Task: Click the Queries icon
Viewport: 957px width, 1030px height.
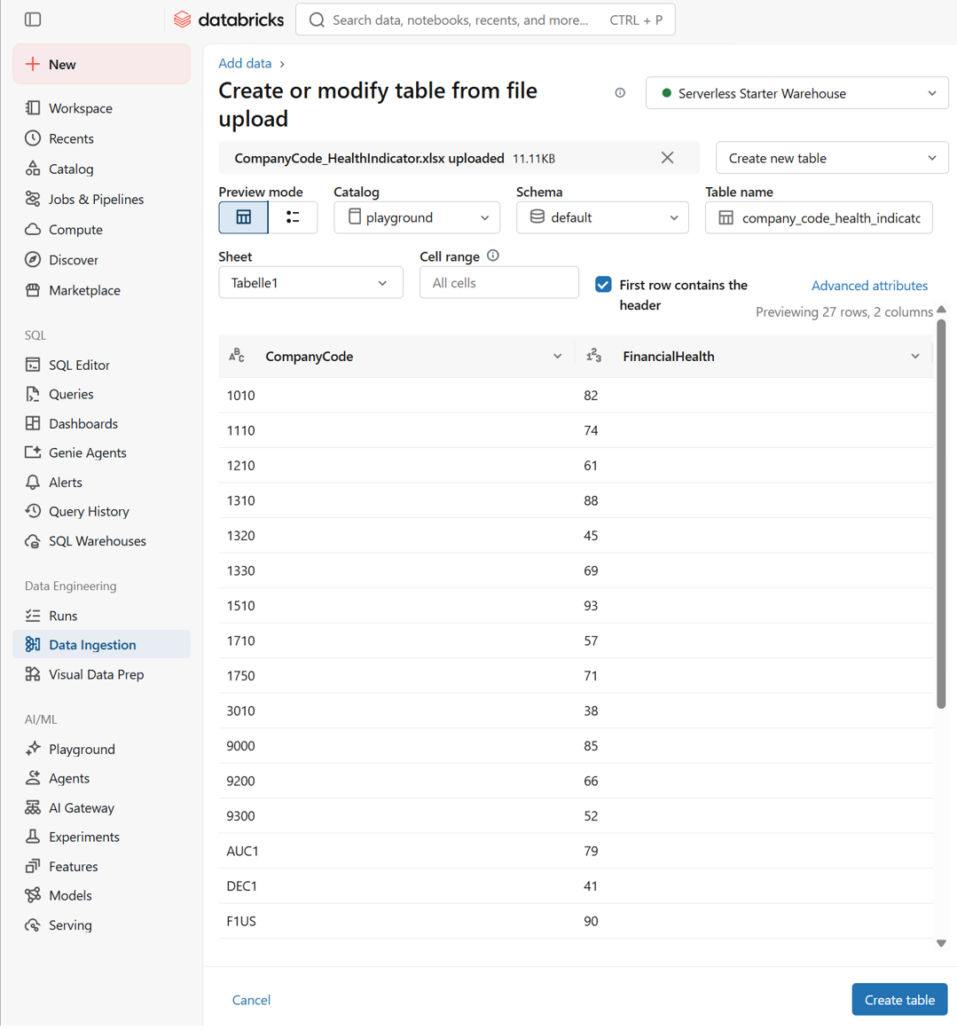Action: pyautogui.click(x=33, y=394)
